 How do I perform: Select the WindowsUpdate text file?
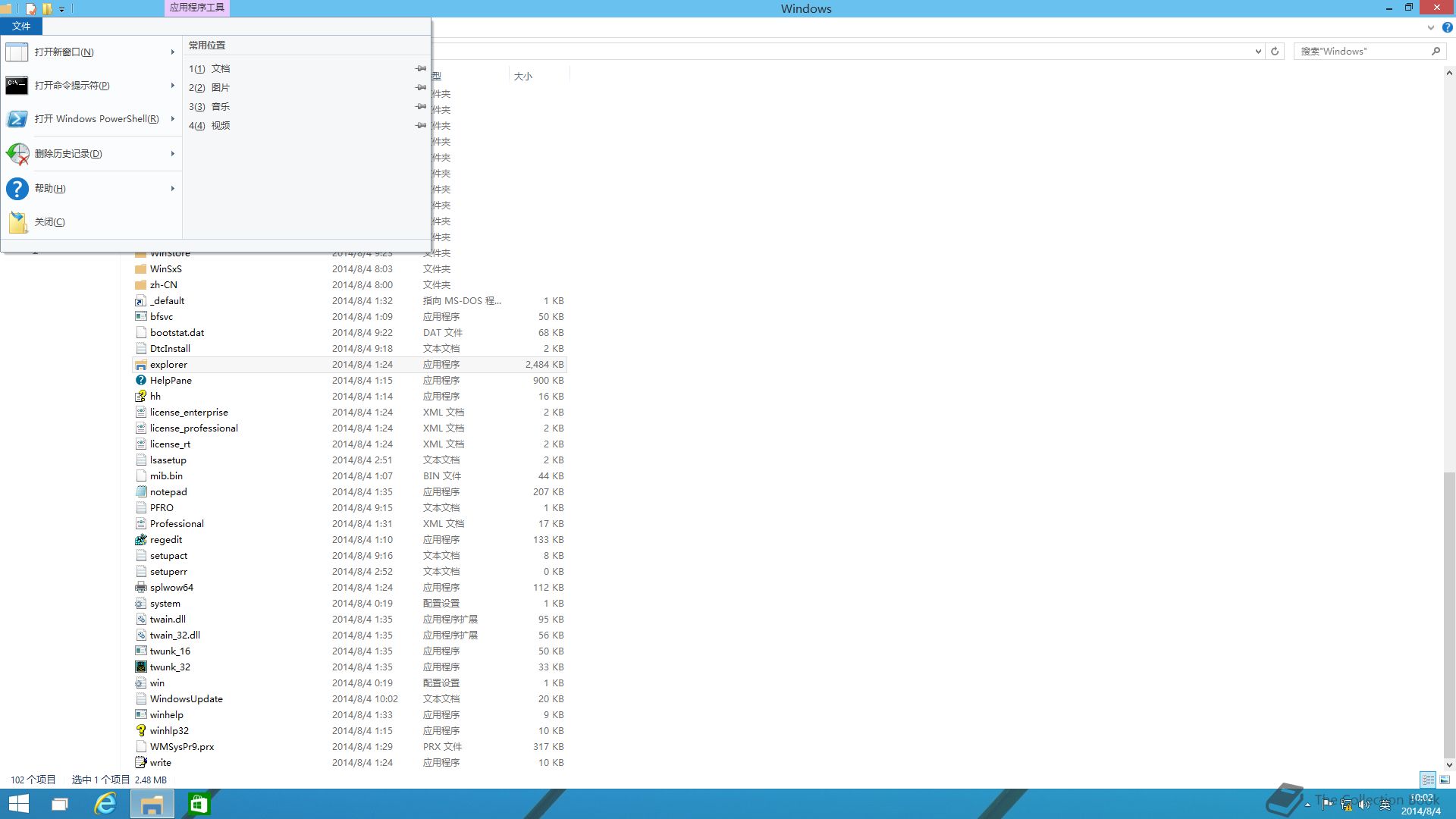click(x=350, y=699)
